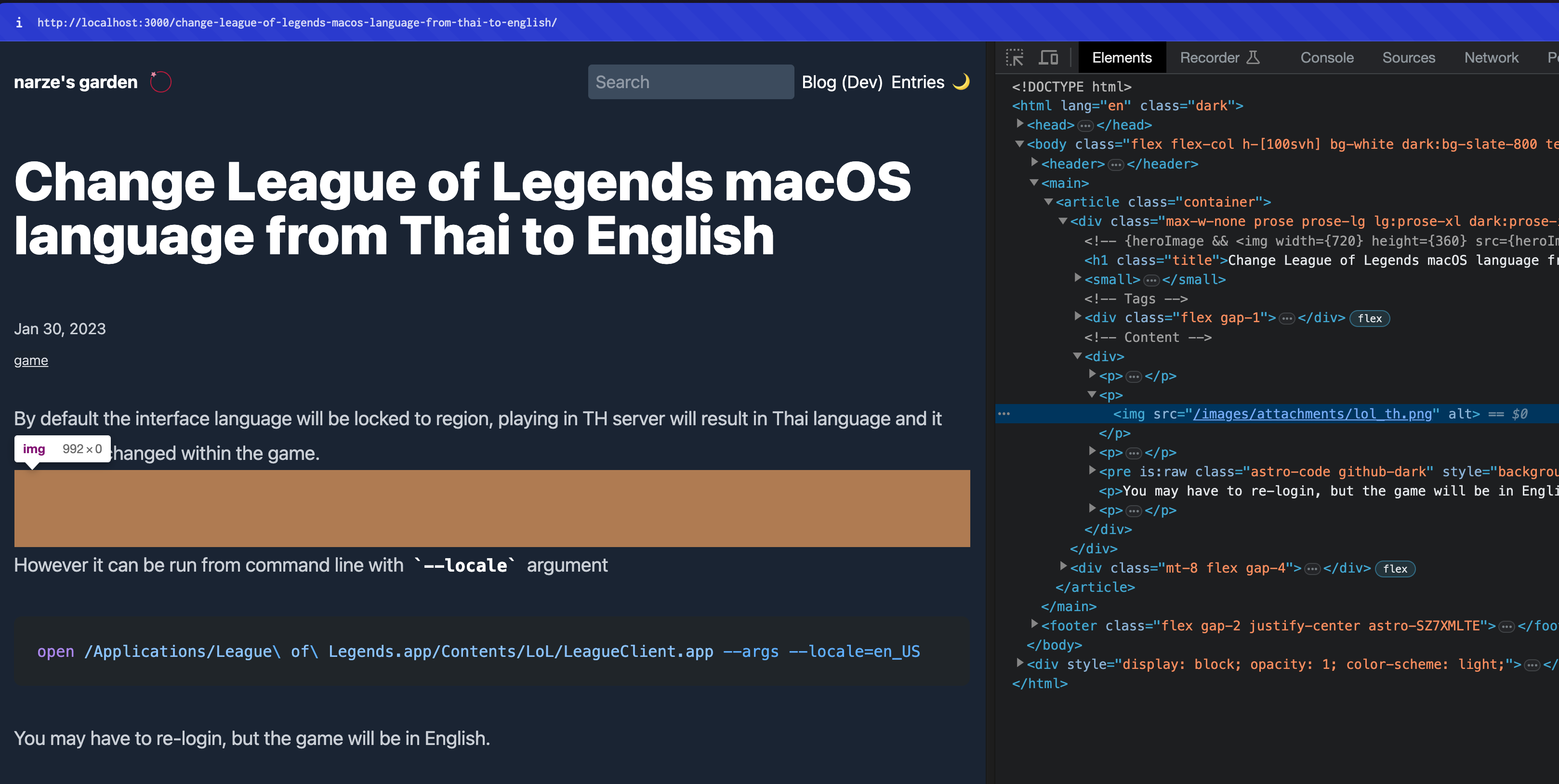Toggle the device toolbar icon
This screenshot has height=784, width=1559.
coord(1048,57)
